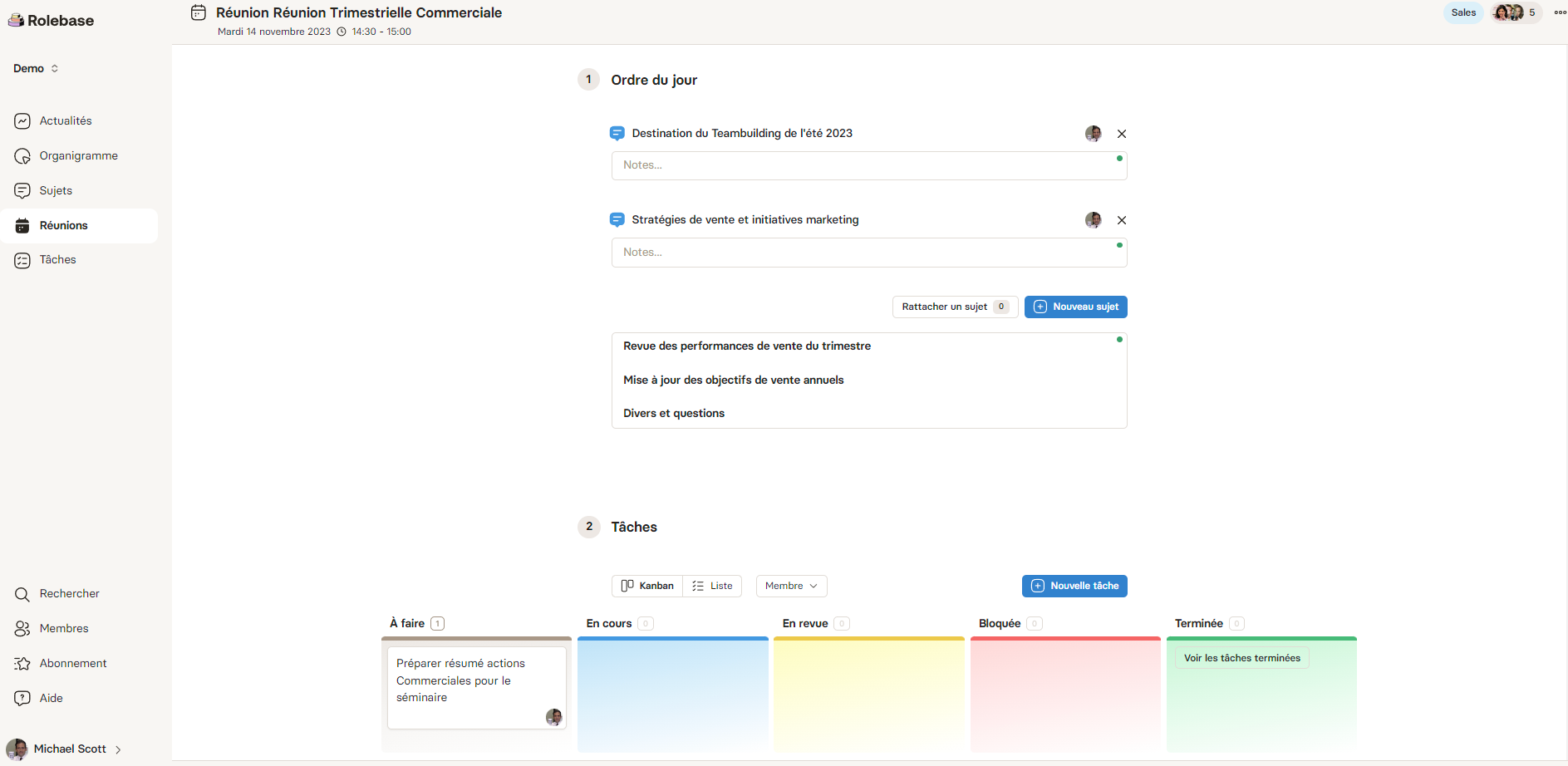The height and width of the screenshot is (766, 1568).
Task: Open the participants avatars group
Action: point(1516,12)
